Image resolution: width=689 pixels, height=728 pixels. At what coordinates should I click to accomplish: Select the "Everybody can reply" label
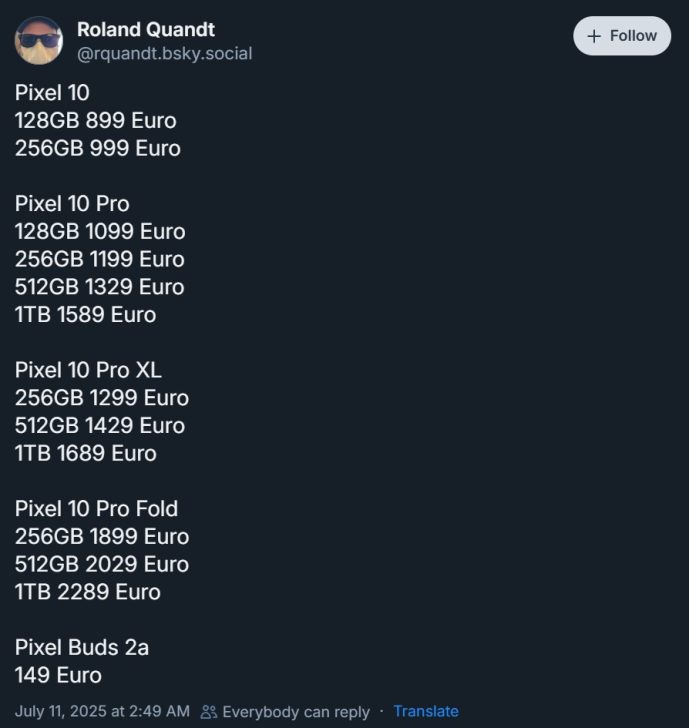coord(295,712)
